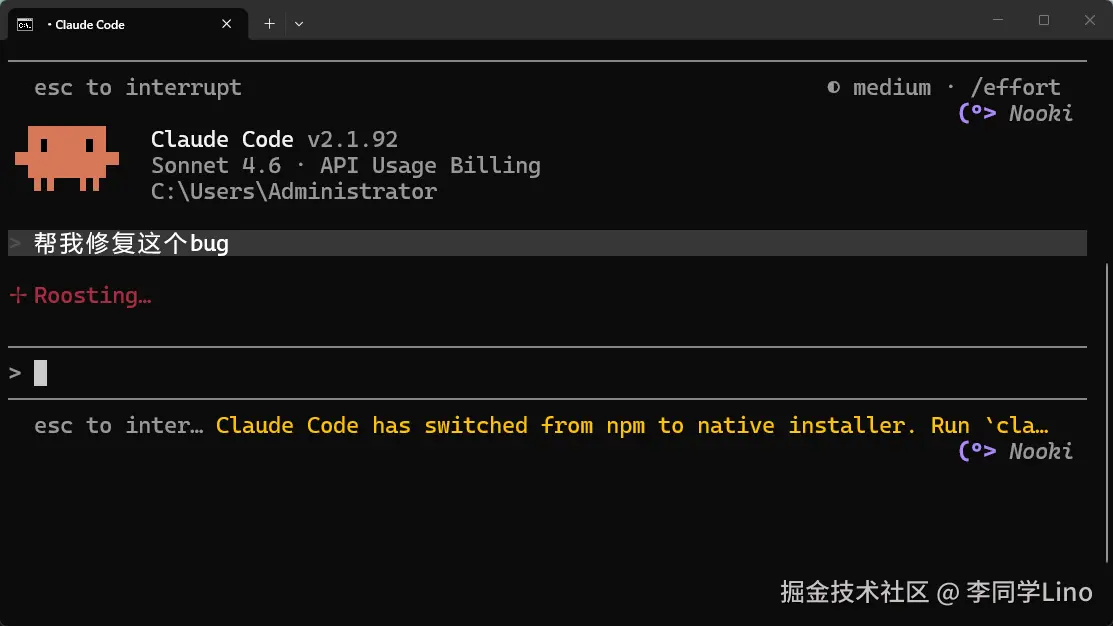The width and height of the screenshot is (1113, 626).
Task: Select the Claude Code tab
Action: (120, 24)
